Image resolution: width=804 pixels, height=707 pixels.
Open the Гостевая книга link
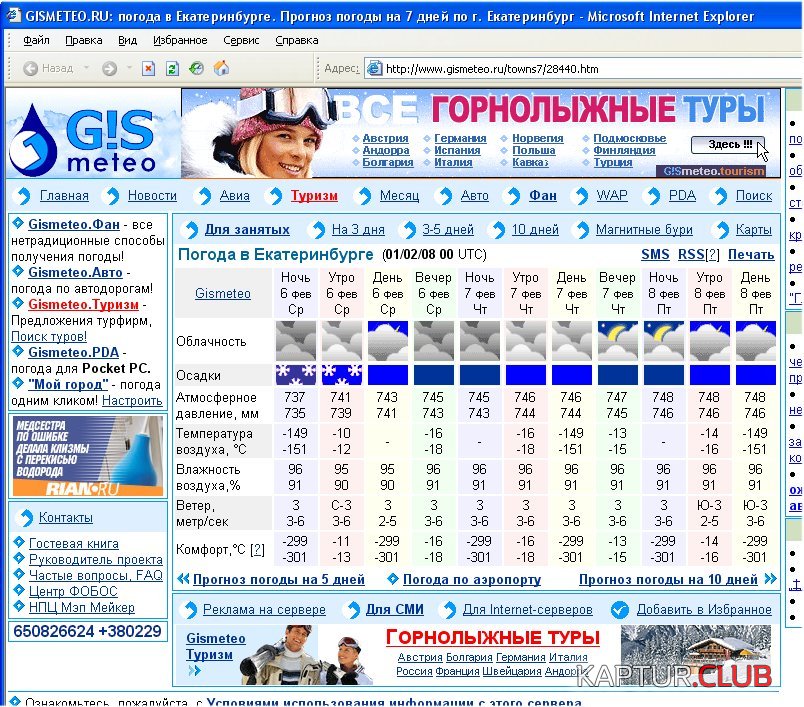pyautogui.click(x=74, y=543)
